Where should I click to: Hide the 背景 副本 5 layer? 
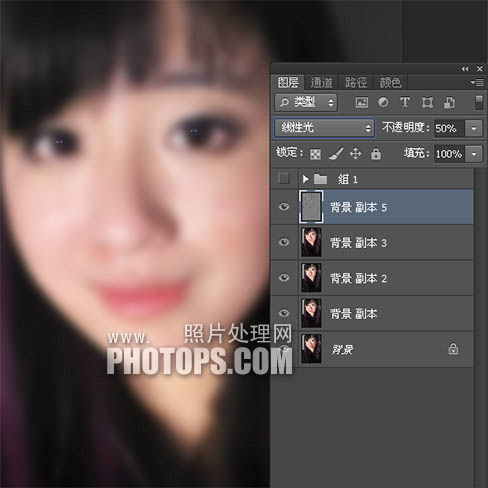[284, 207]
